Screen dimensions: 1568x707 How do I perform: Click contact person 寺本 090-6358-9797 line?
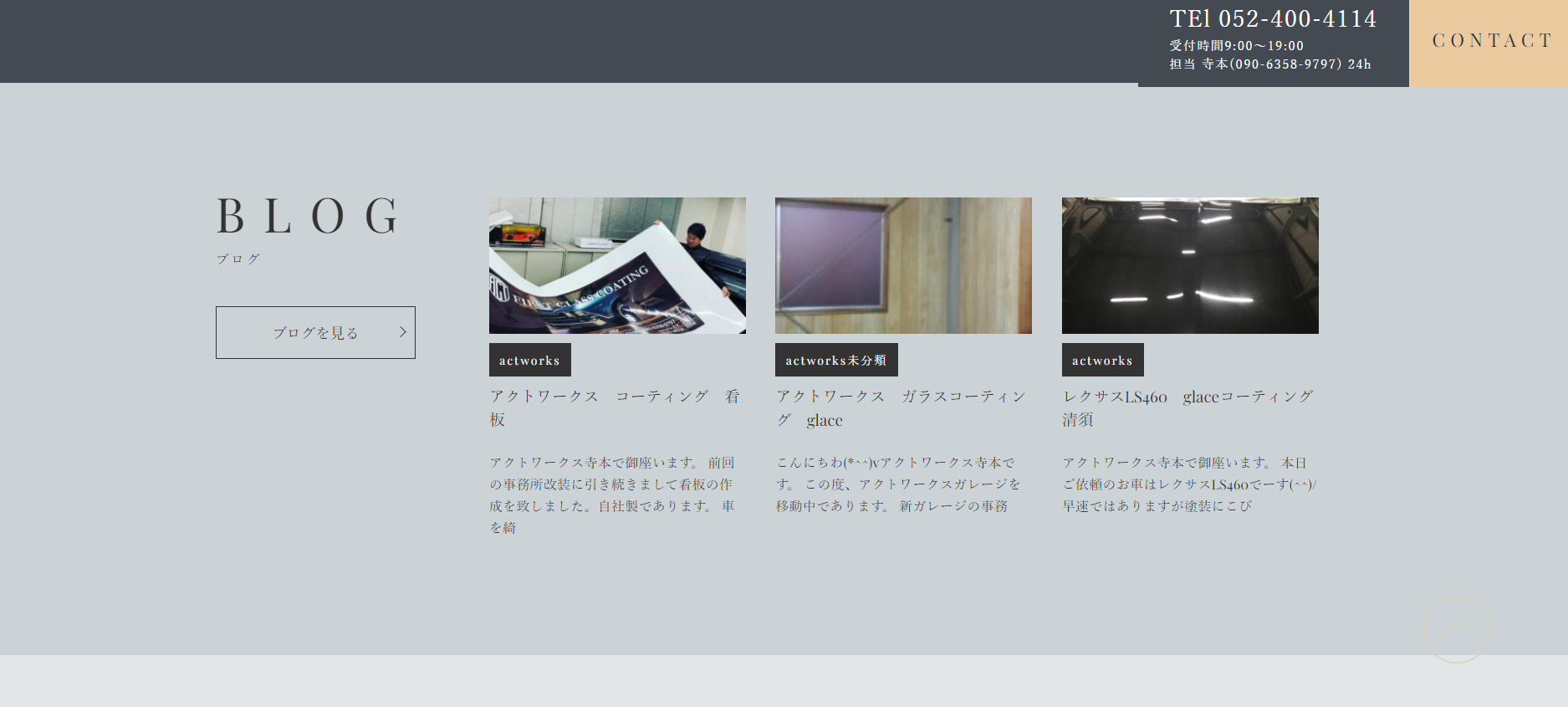pos(1270,64)
